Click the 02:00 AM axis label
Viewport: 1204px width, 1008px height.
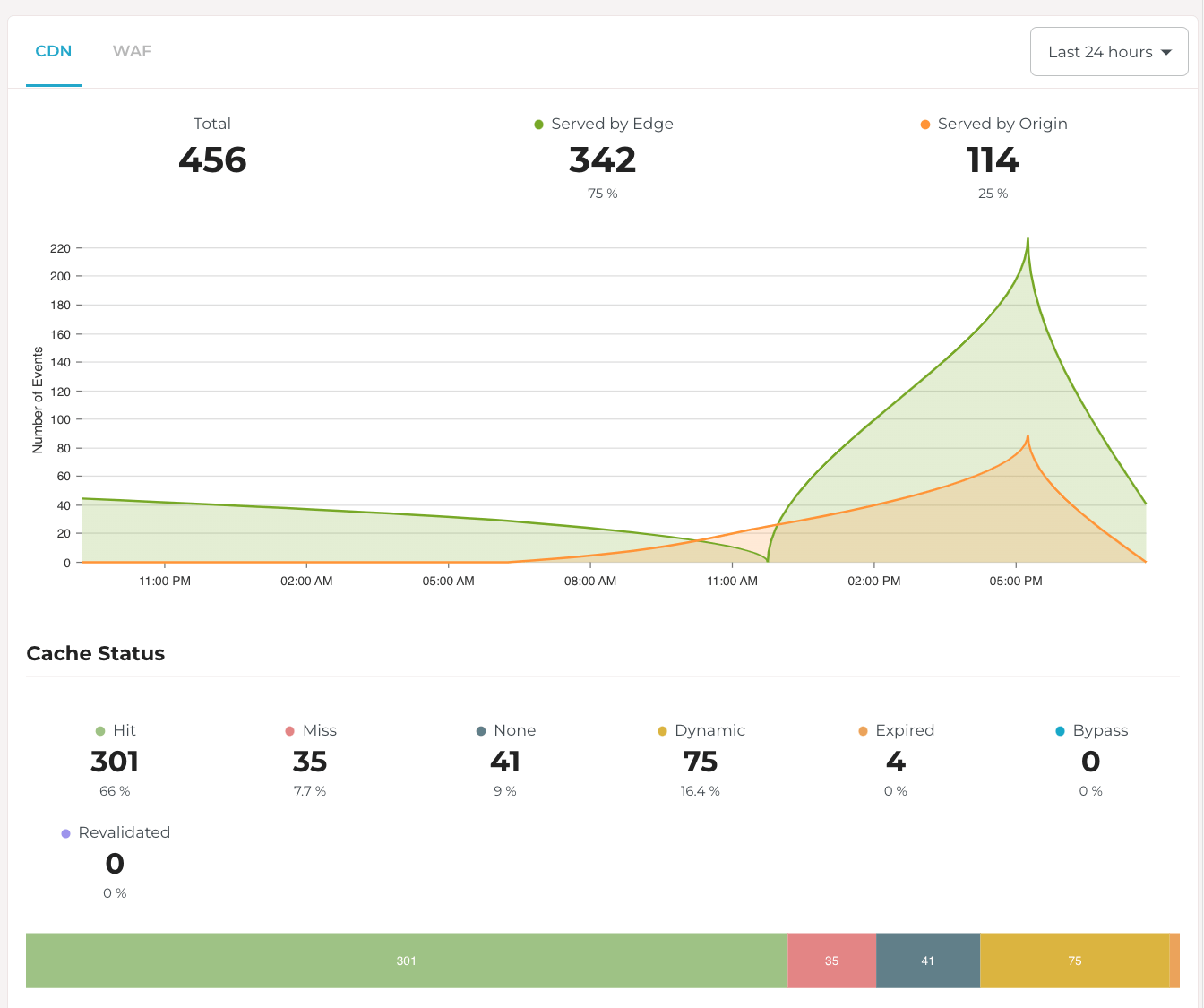[306, 581]
